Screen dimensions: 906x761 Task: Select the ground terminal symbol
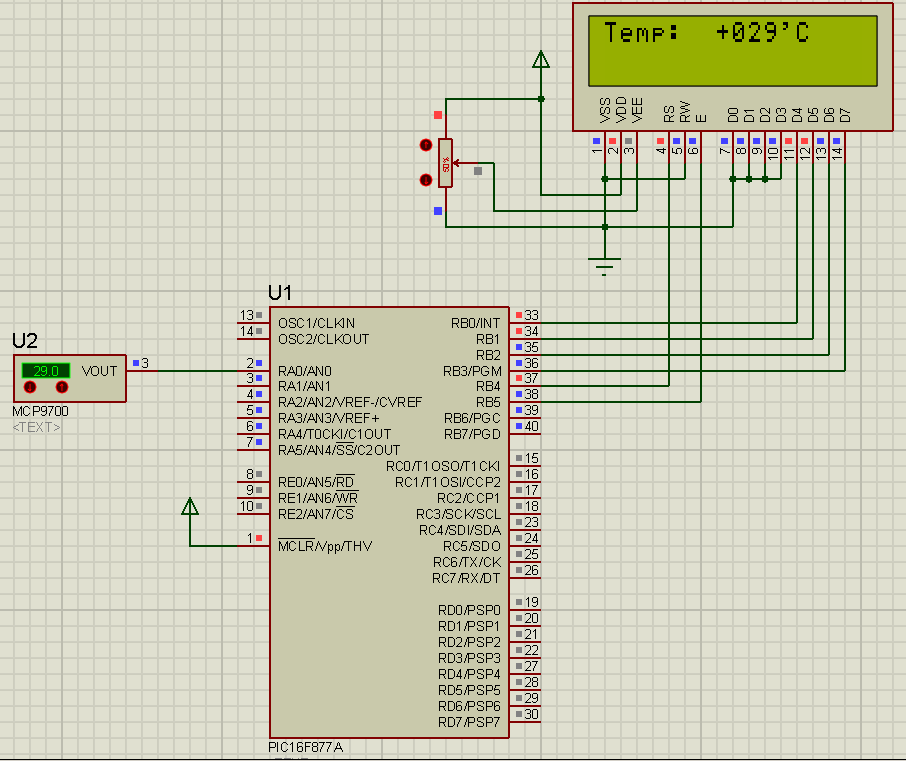[x=604, y=266]
